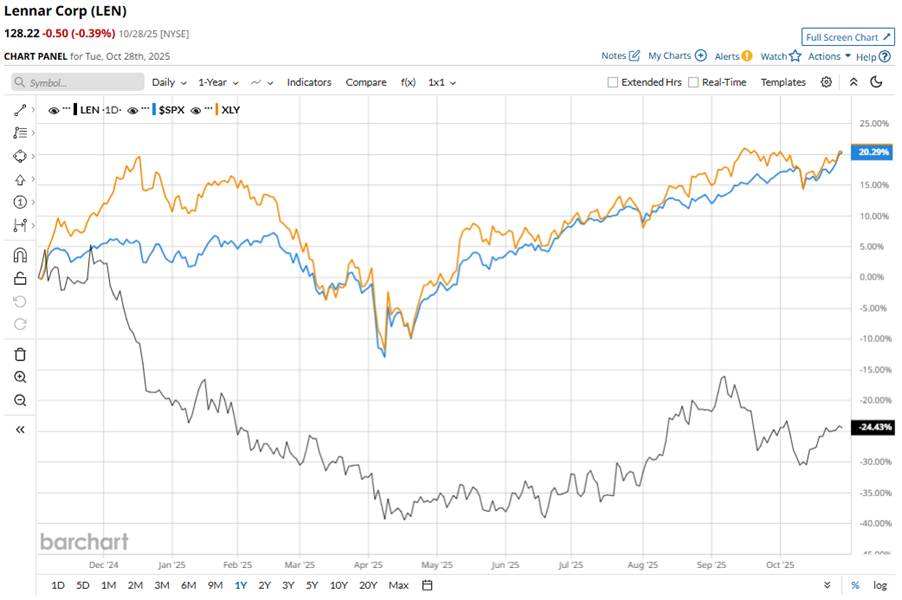Click the $SPX blue color swatch
Viewport: 902px width, 600px height.
click(154, 109)
